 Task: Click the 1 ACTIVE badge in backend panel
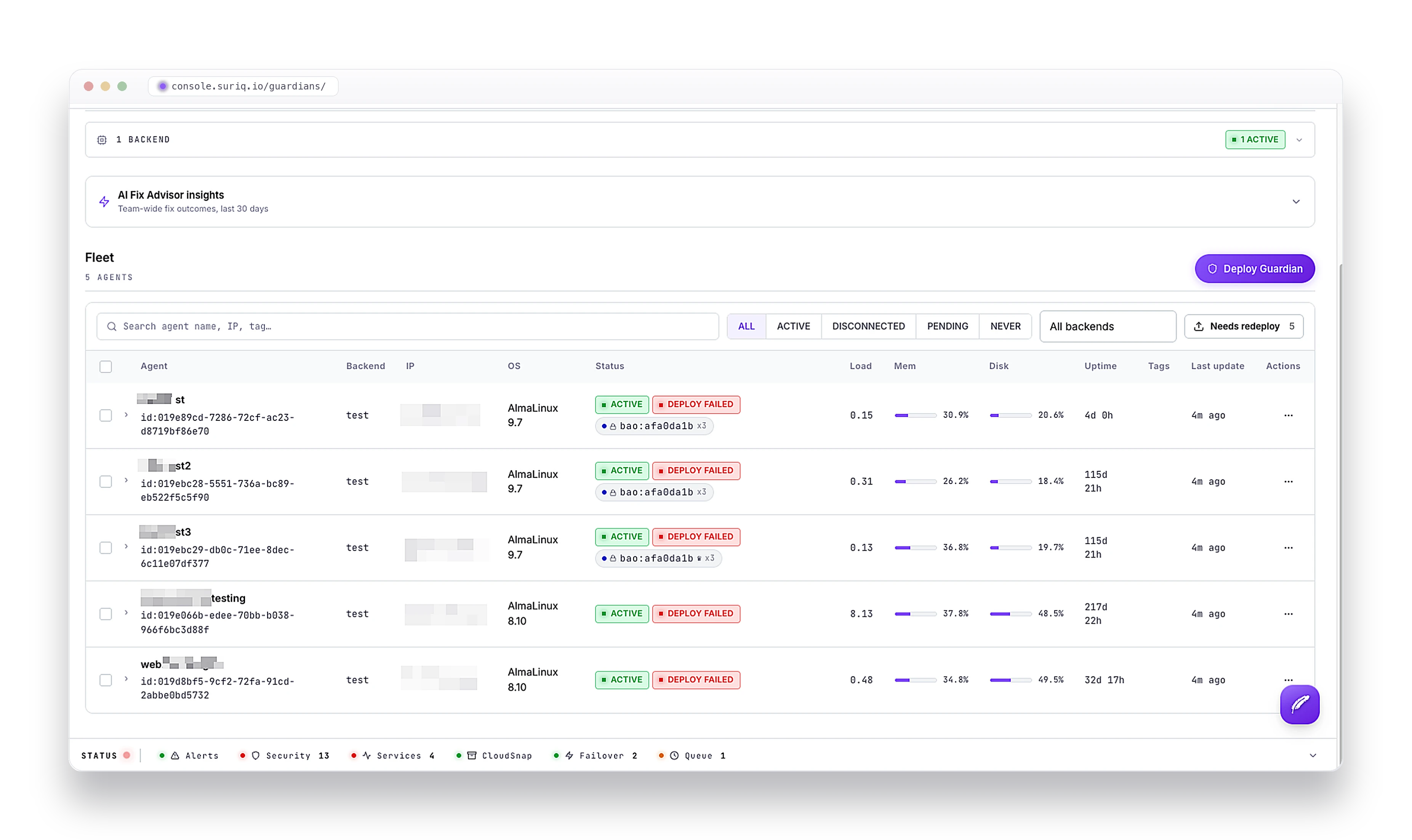pyautogui.click(x=1255, y=140)
